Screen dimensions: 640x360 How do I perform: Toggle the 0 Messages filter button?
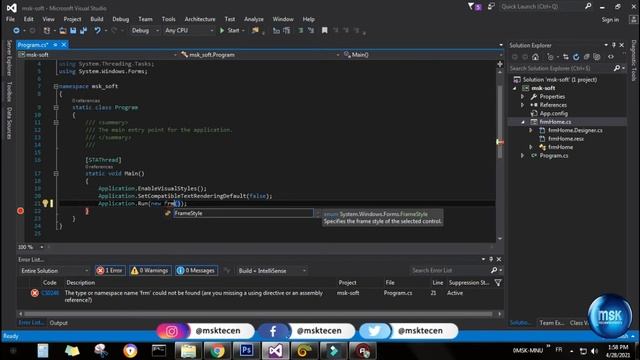point(196,271)
